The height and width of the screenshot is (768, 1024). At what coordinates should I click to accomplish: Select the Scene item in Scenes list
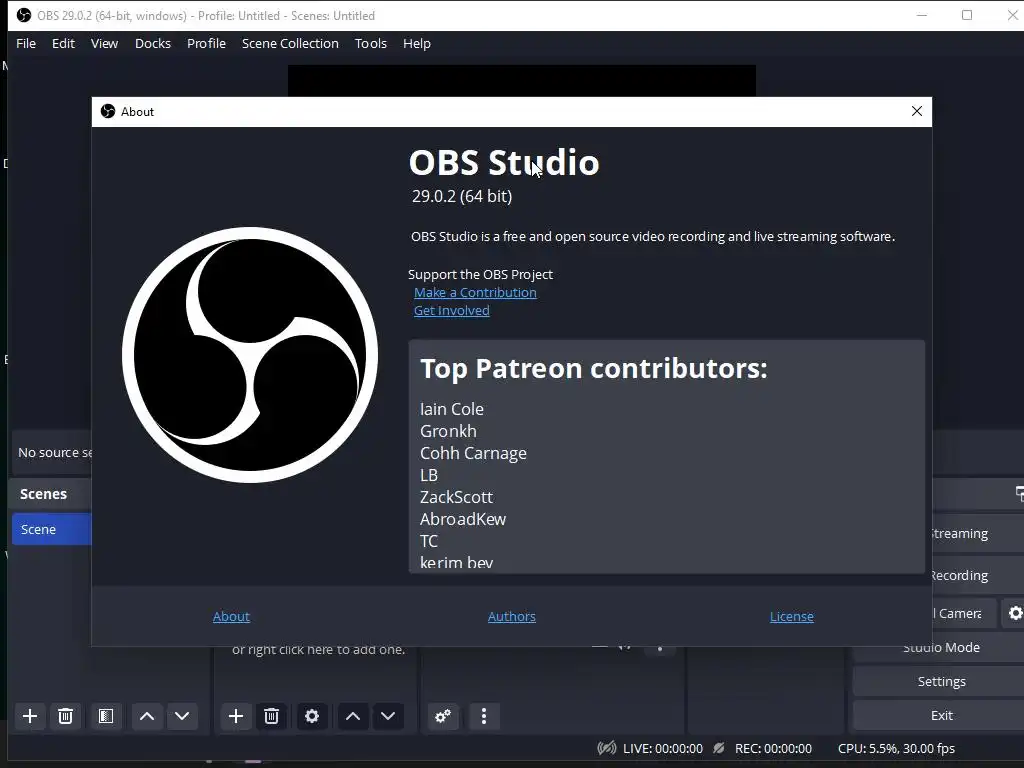coord(52,530)
